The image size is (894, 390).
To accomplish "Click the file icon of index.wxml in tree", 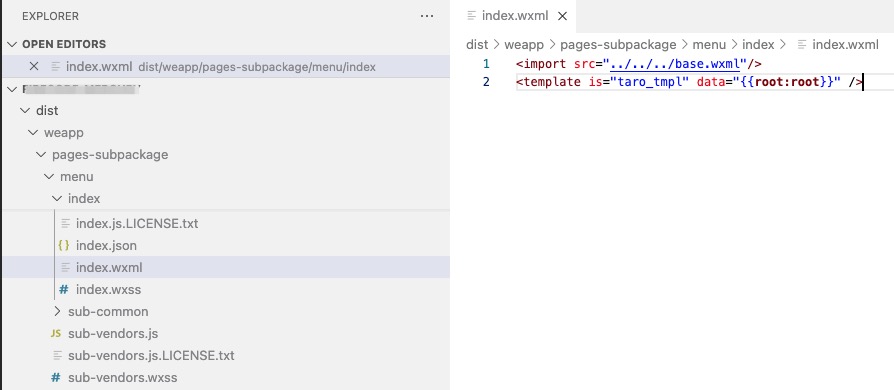I will pos(66,267).
